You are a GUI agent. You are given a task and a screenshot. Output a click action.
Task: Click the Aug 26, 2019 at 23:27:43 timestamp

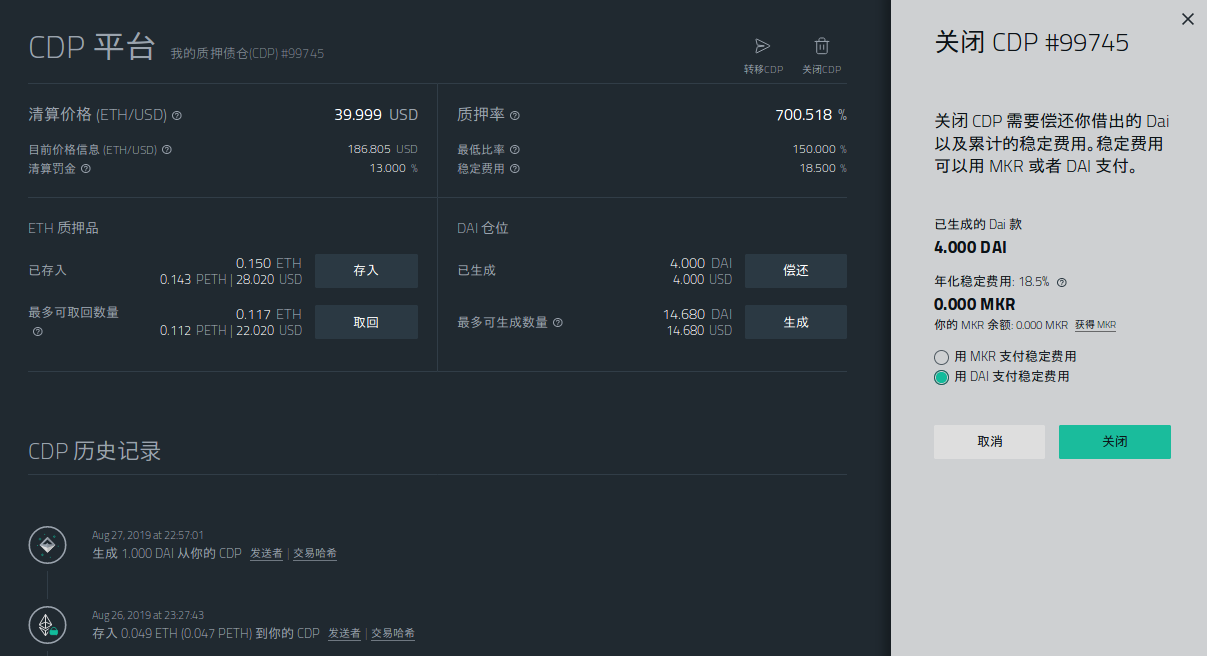point(148,616)
